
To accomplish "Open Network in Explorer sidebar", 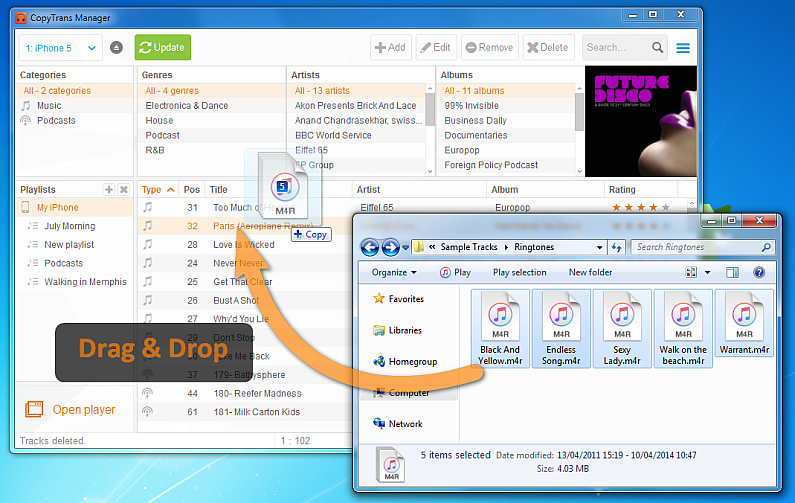I will 398,424.
